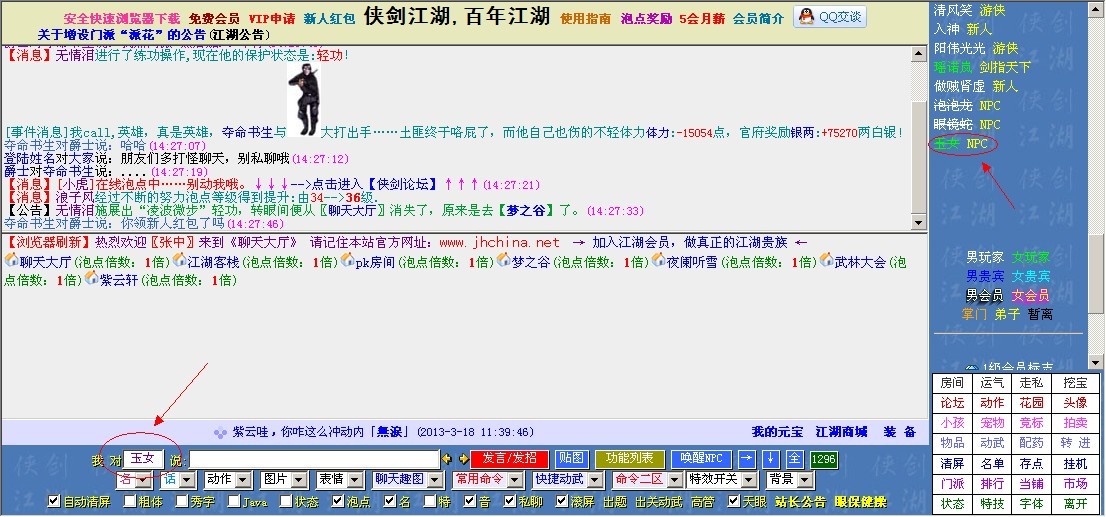Click the house icon beside 武林大会

pyautogui.click(x=827, y=260)
